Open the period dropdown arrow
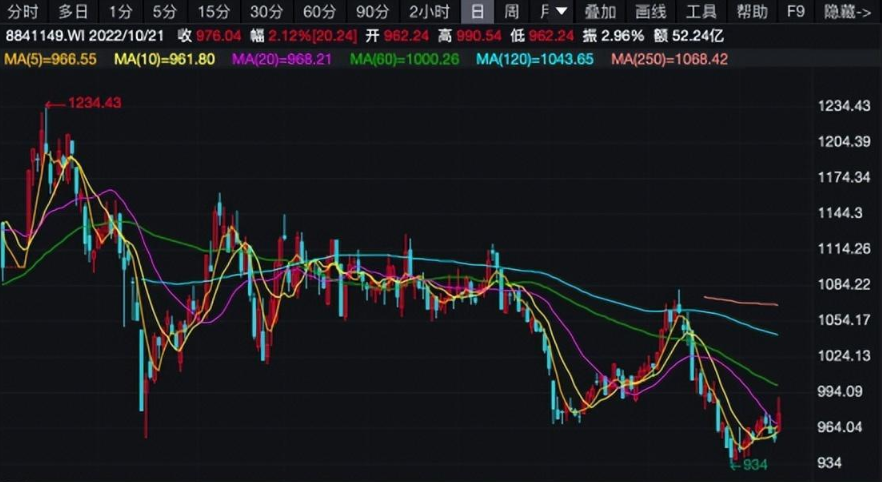The image size is (882, 482). (562, 12)
